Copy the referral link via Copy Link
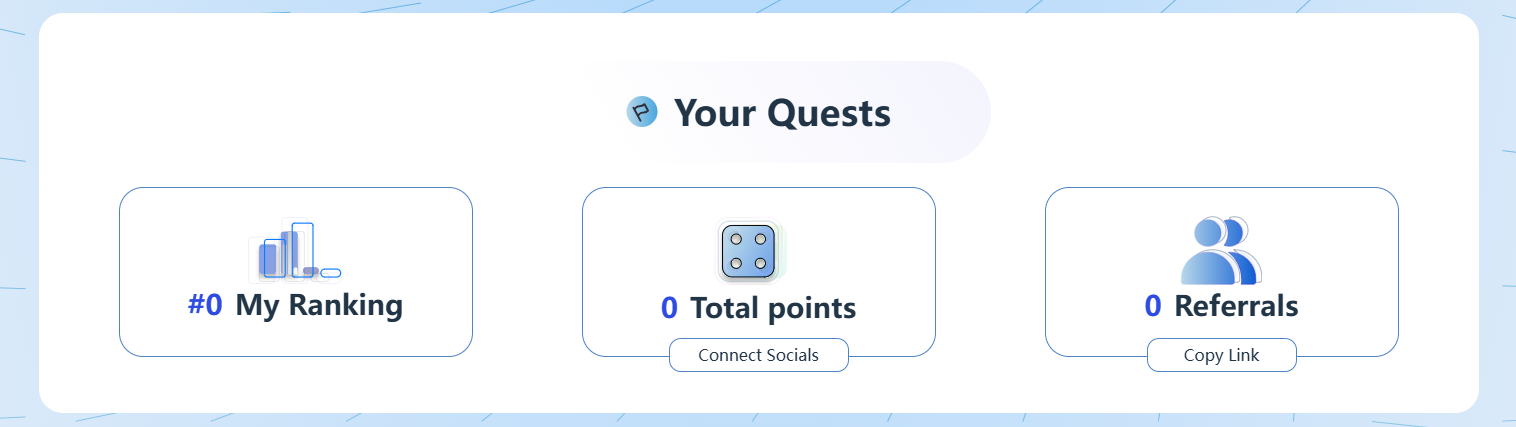 1221,355
